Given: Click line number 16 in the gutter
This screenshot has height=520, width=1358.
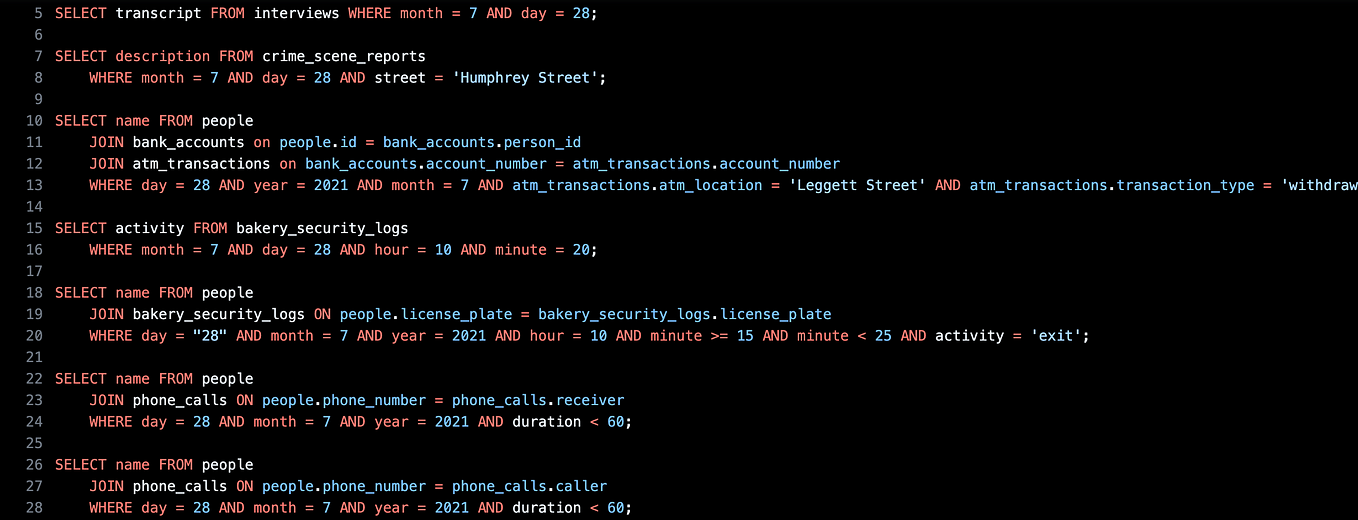Looking at the screenshot, I should 34,249.
